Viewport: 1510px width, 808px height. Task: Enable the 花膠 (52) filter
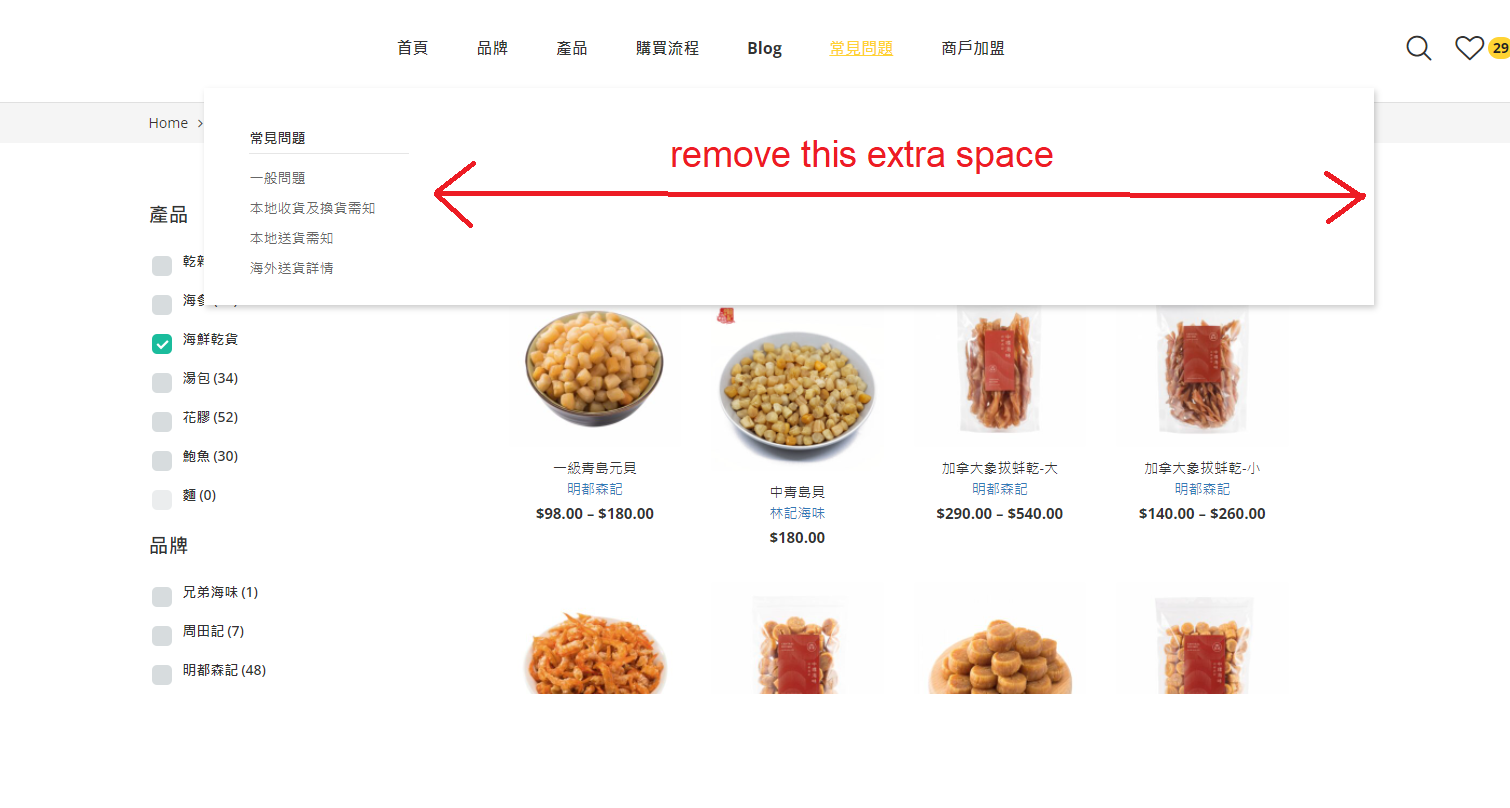coord(162,422)
